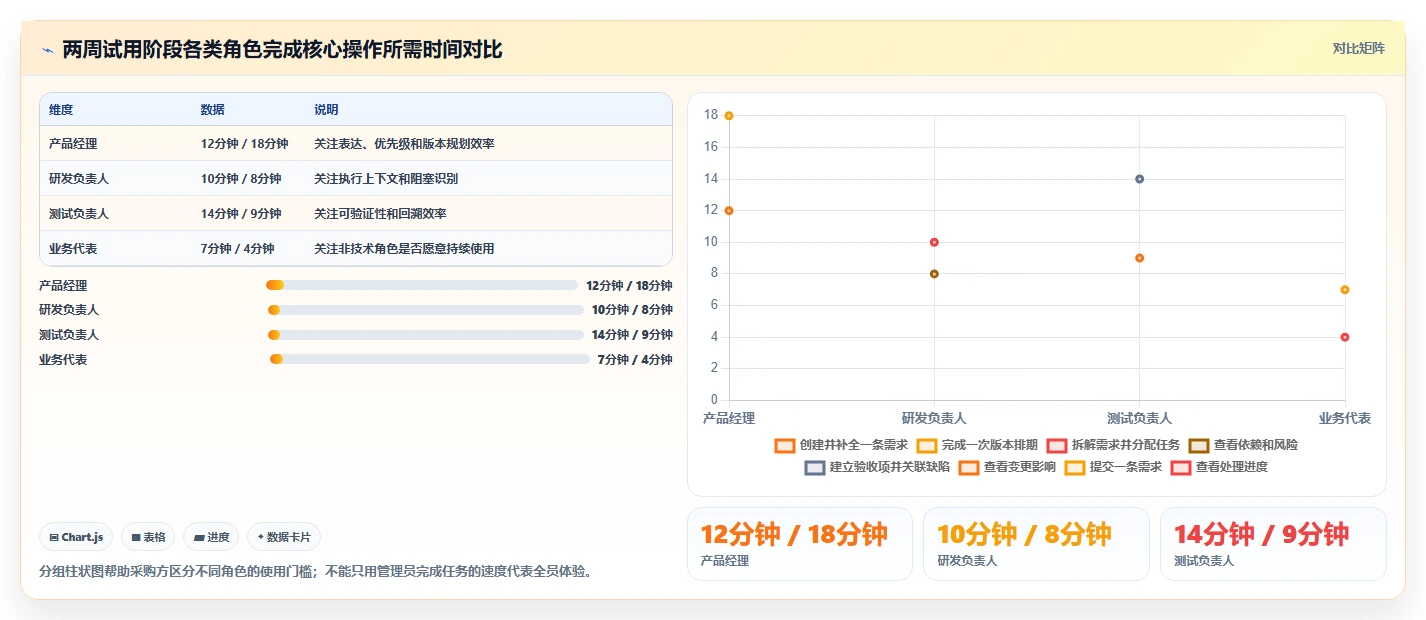Click the 业务代表 x-axis label on the chart
Viewport: 1426px width, 620px height.
tap(1345, 418)
